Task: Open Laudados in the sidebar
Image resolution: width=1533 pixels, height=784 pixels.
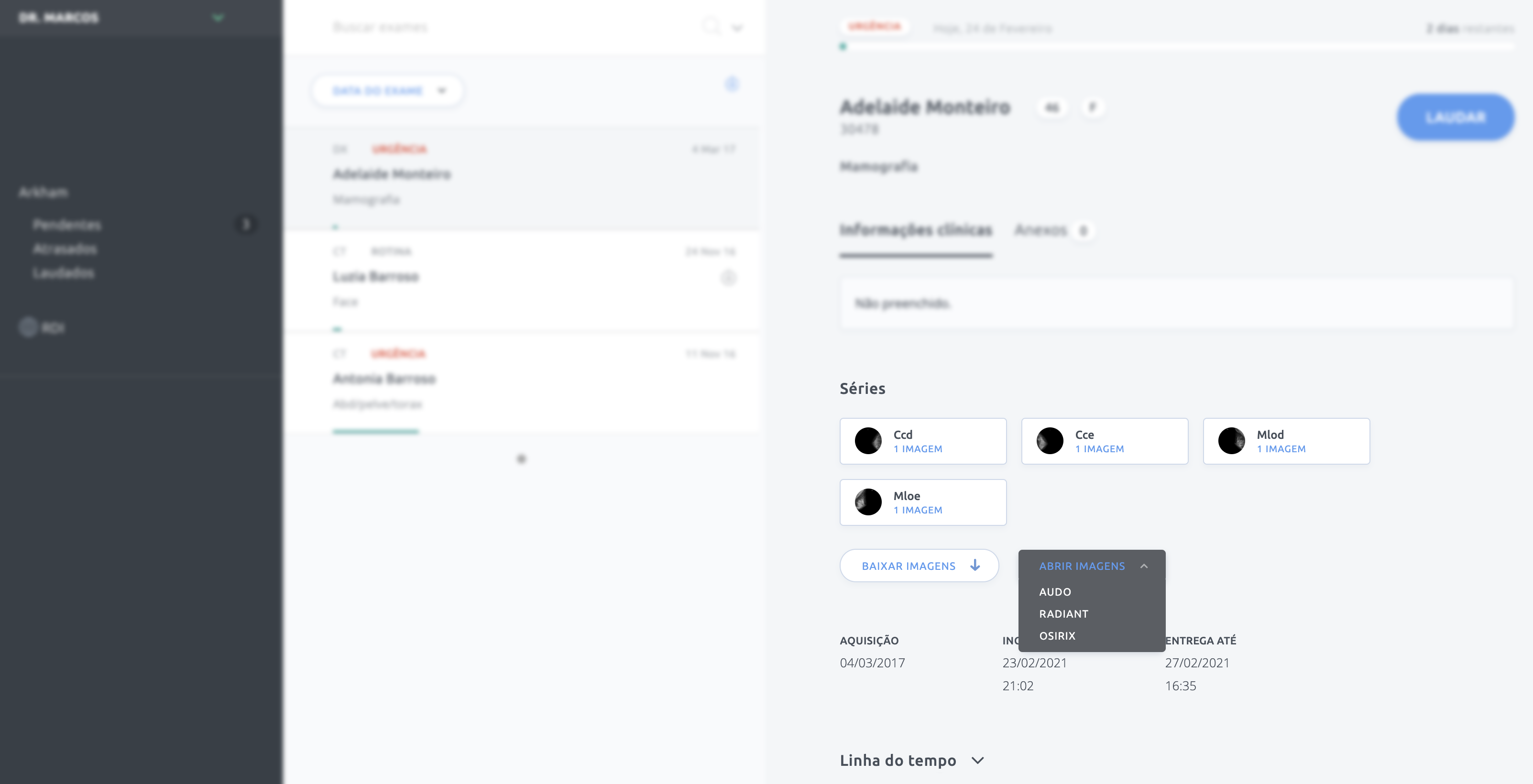Action: point(63,272)
